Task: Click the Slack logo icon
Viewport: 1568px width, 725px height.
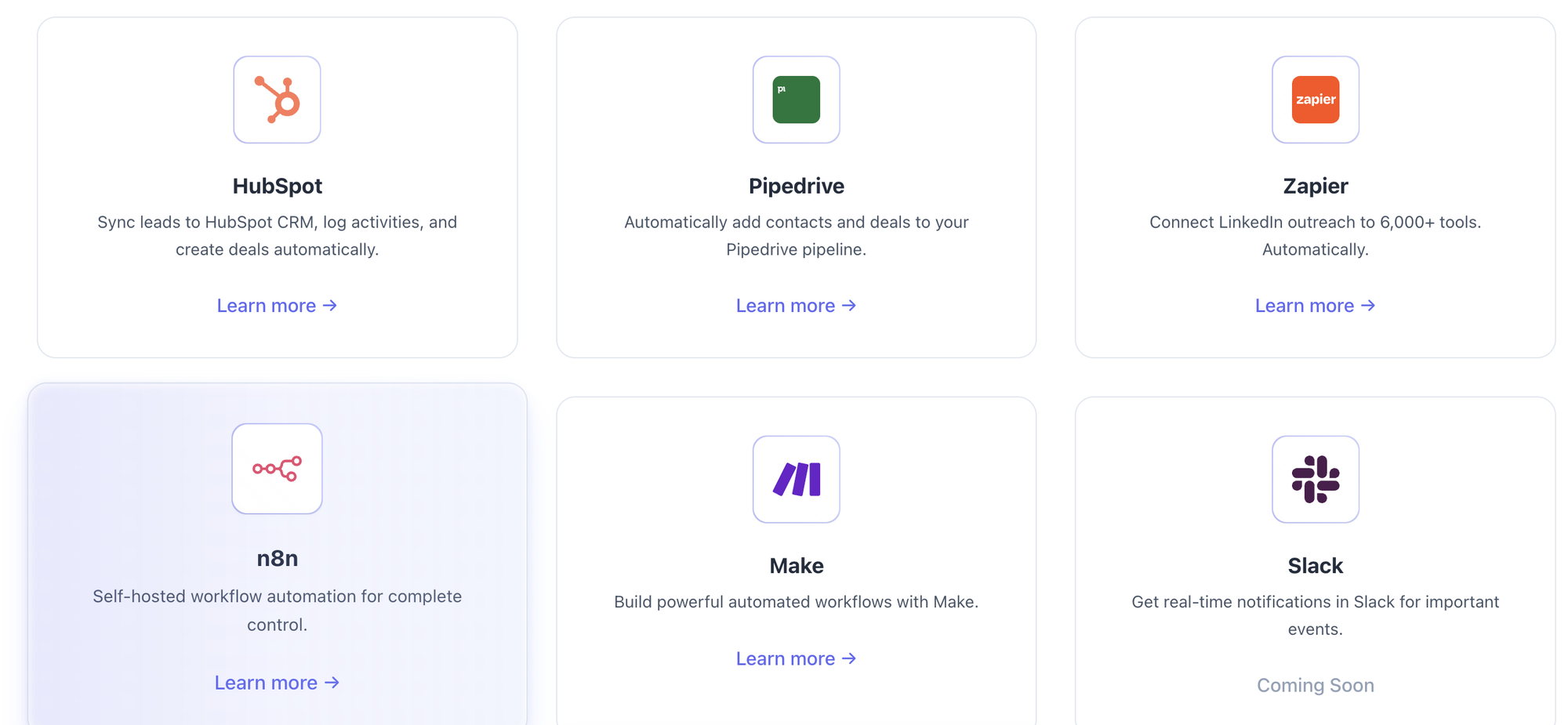Action: coord(1315,479)
